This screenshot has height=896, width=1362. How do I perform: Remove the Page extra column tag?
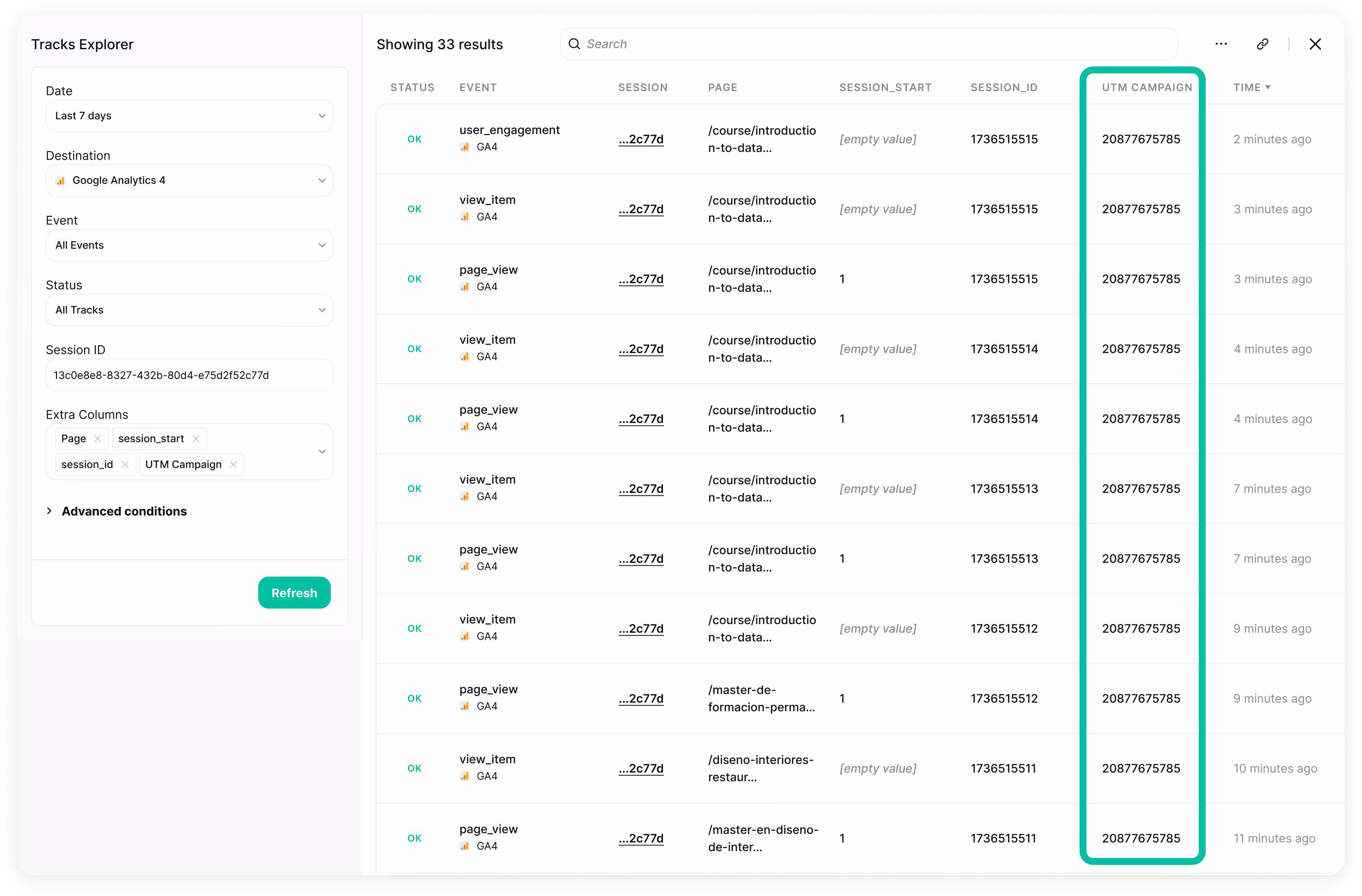pos(98,439)
